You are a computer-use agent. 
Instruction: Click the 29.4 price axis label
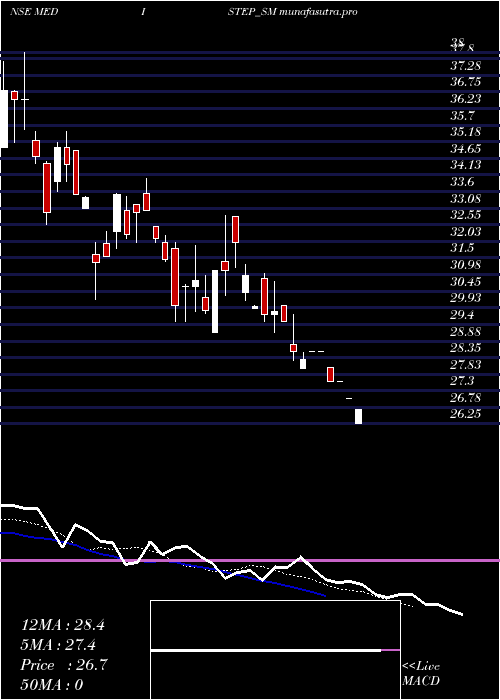pos(462,315)
